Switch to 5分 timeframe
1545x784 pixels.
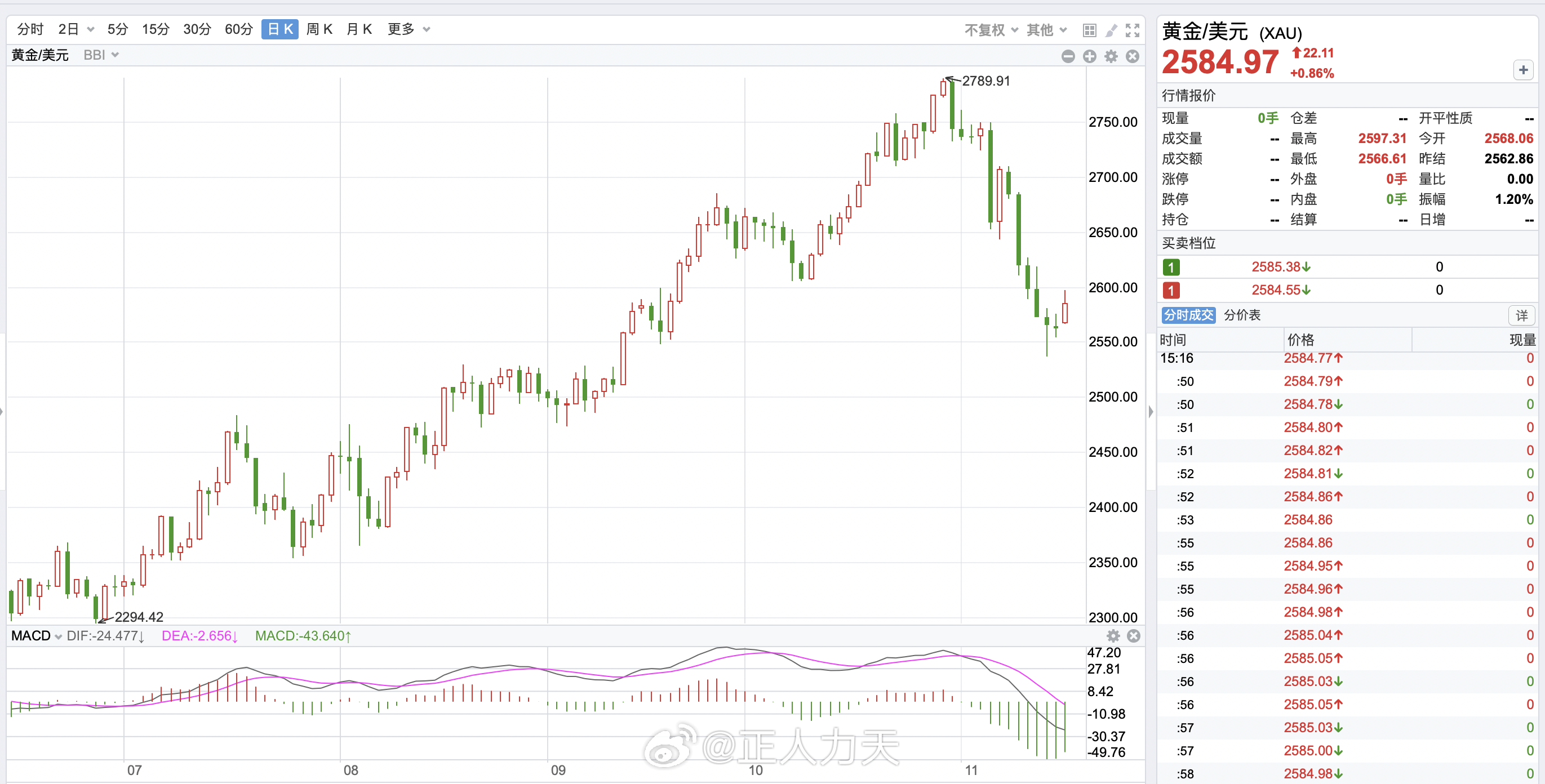pos(118,29)
